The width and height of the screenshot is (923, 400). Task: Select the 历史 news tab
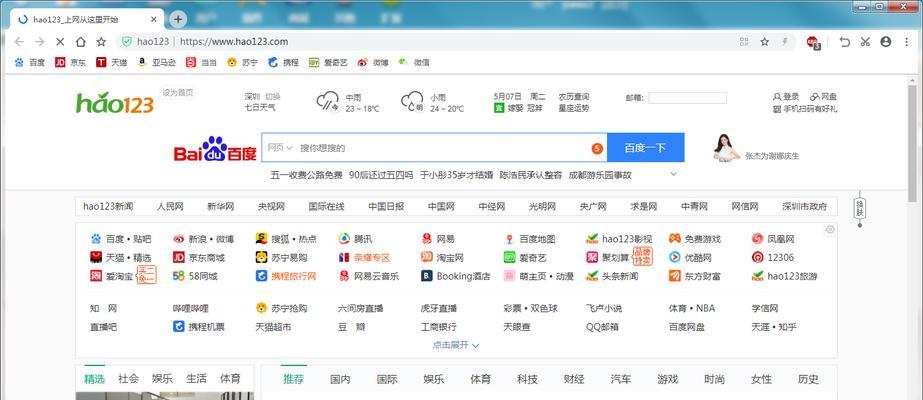click(808, 379)
